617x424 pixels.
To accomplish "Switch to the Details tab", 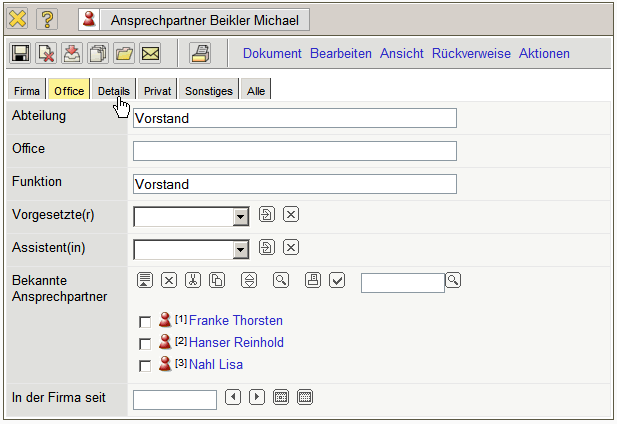I will [113, 91].
